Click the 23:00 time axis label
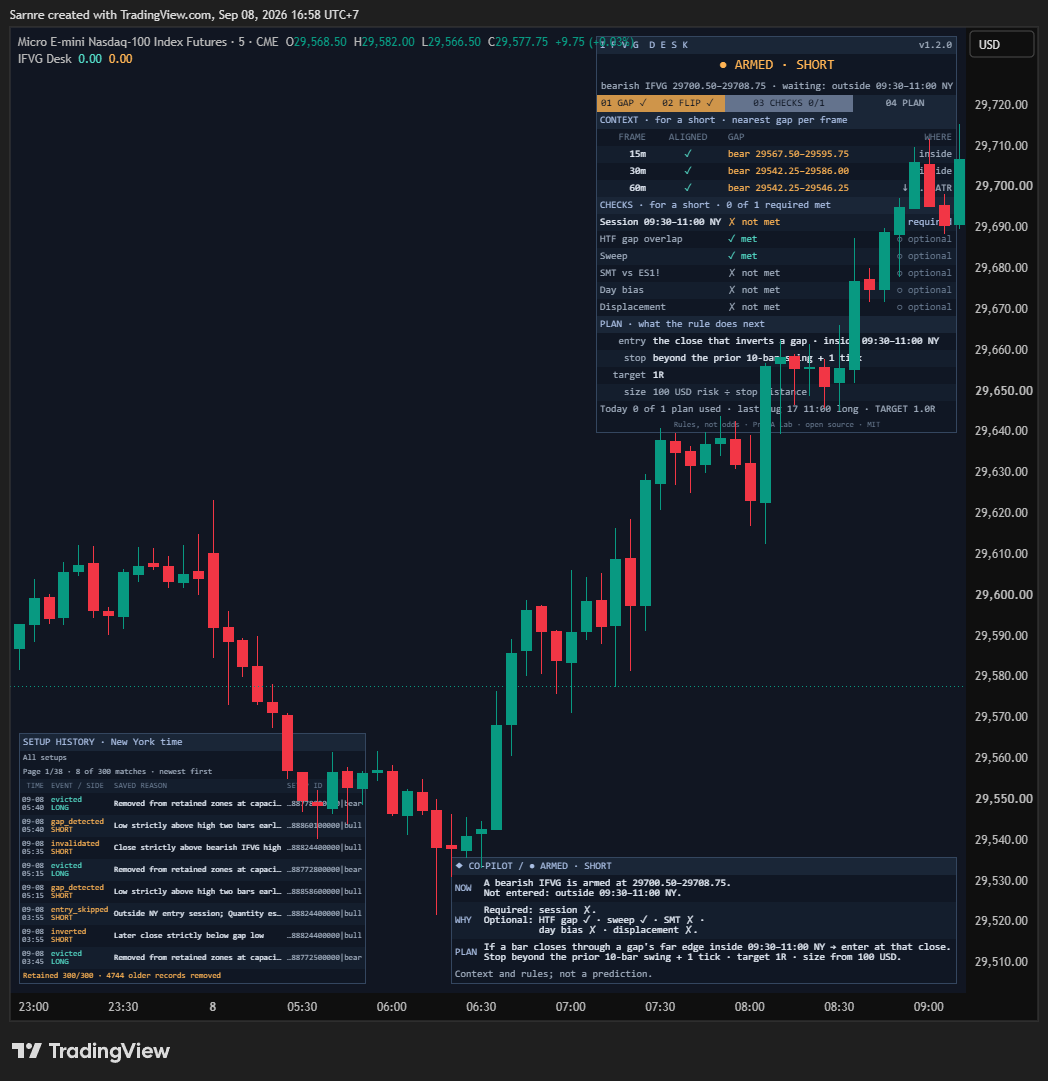This screenshot has width=1048, height=1081. pyautogui.click(x=34, y=1007)
